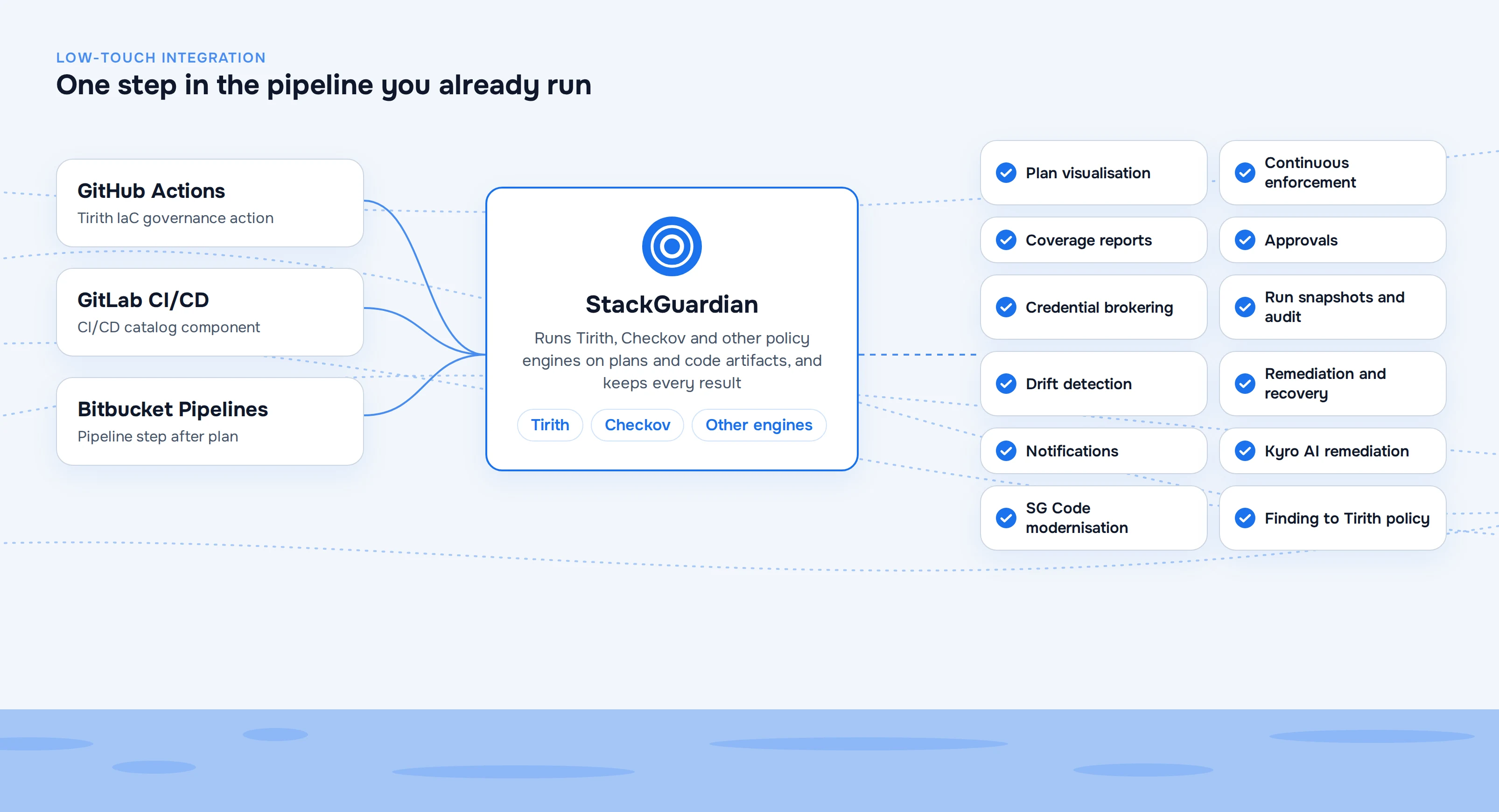This screenshot has height=812, width=1499.
Task: Click the LOW-TOUCH INTEGRATION label
Action: pyautogui.click(x=161, y=57)
